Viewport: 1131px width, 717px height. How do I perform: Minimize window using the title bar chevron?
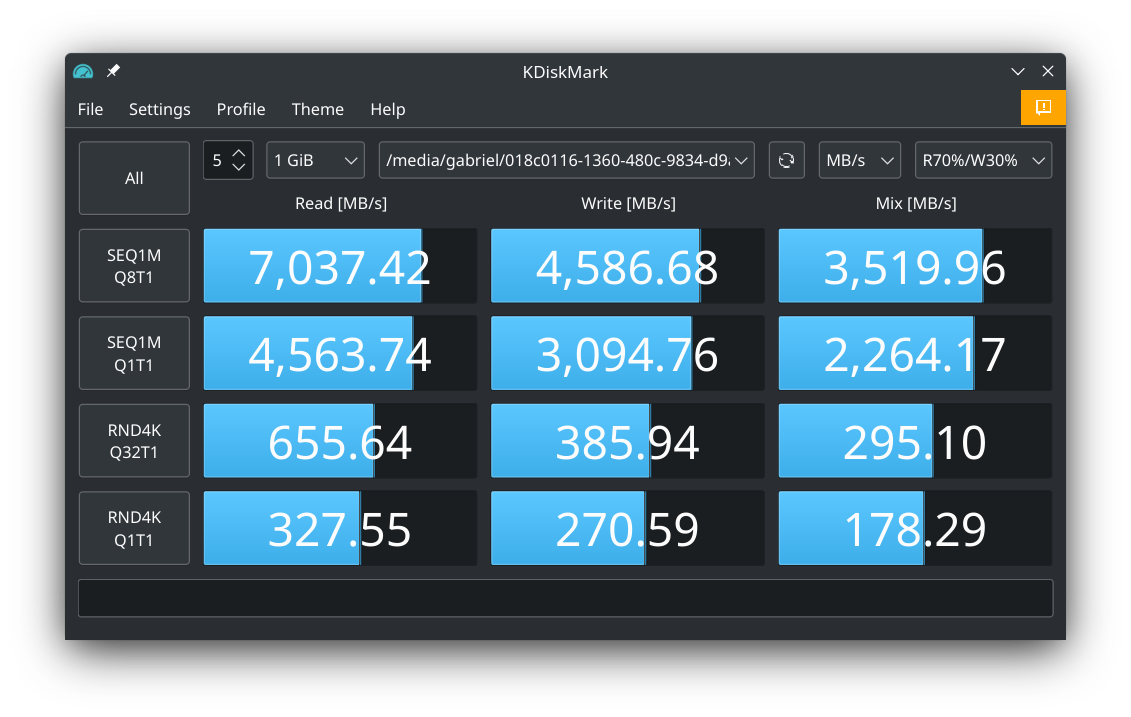1018,72
